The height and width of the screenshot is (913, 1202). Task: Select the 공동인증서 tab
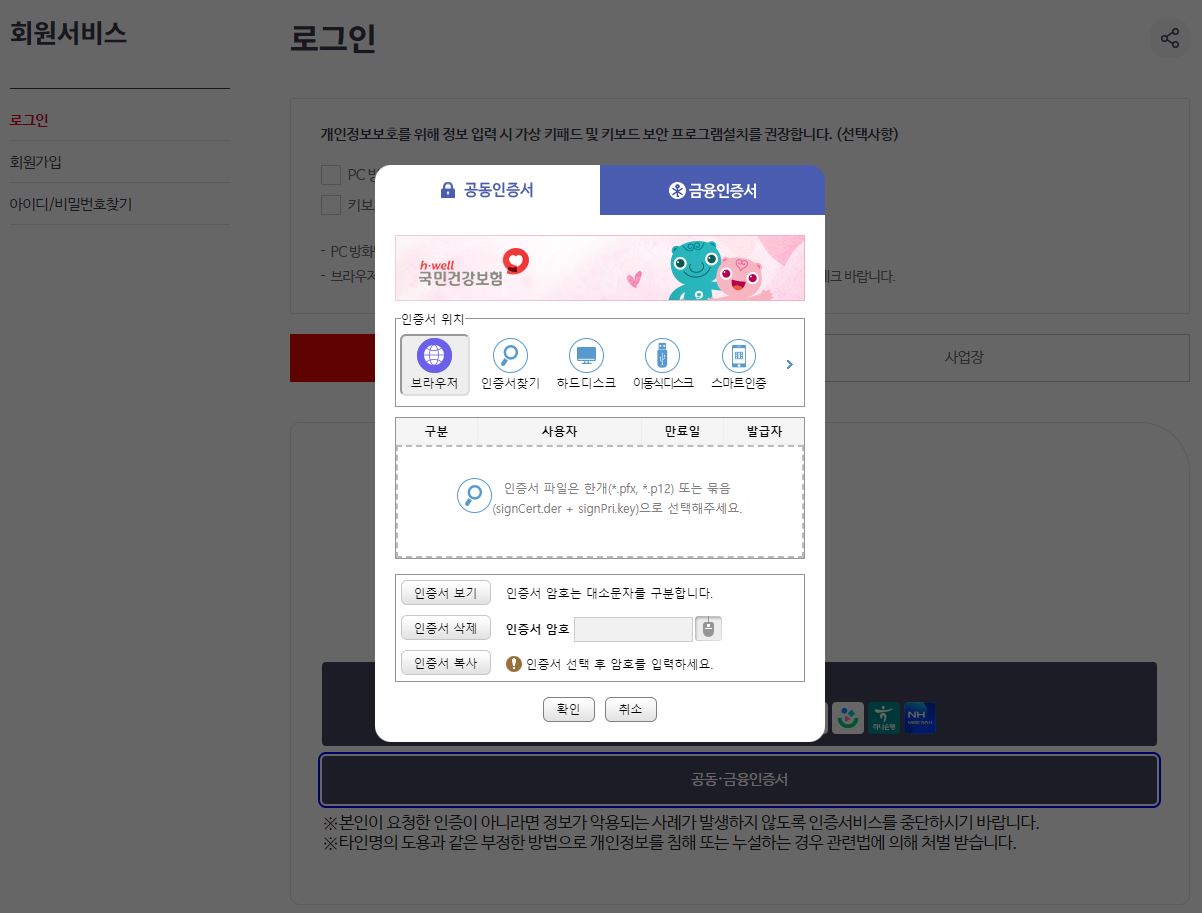pyautogui.click(x=487, y=190)
